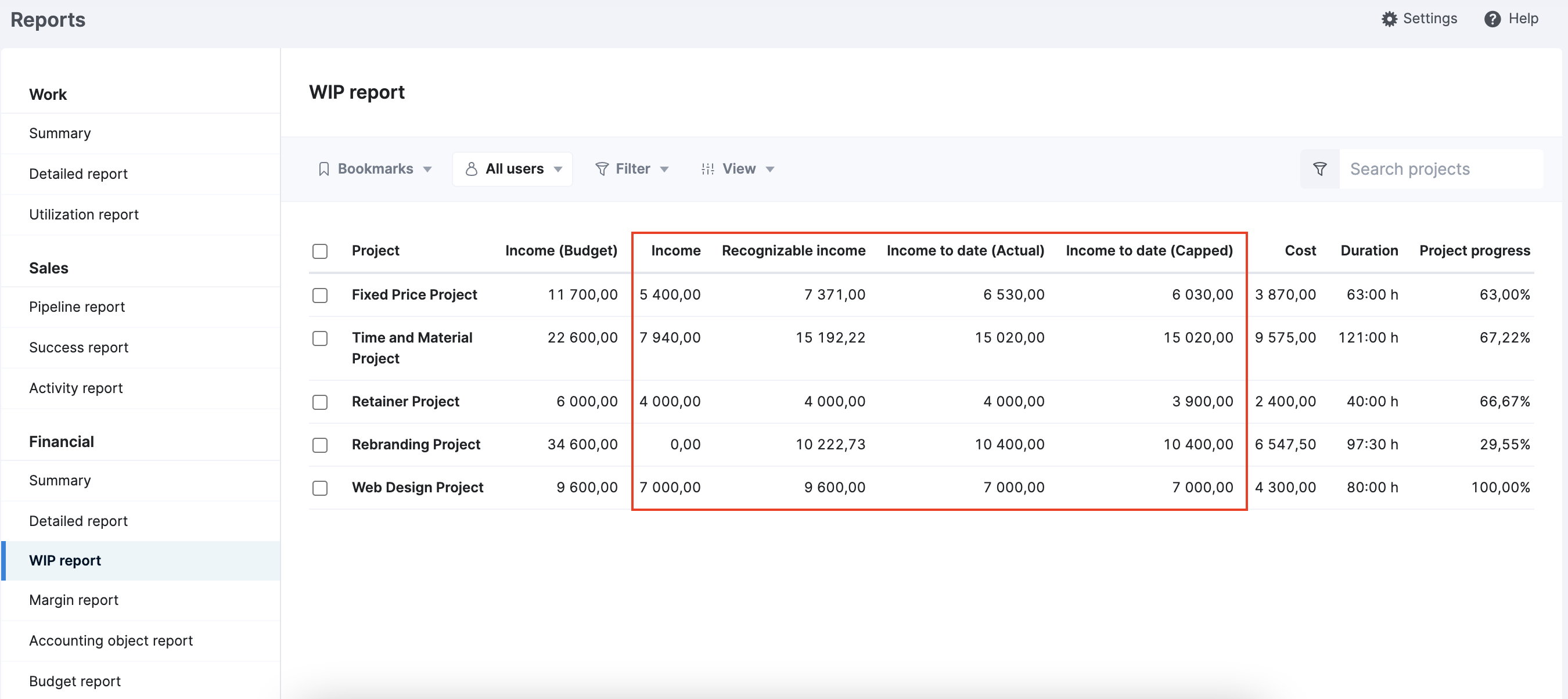The image size is (1568, 699).
Task: Open the All users dropdown arrow
Action: (x=558, y=170)
